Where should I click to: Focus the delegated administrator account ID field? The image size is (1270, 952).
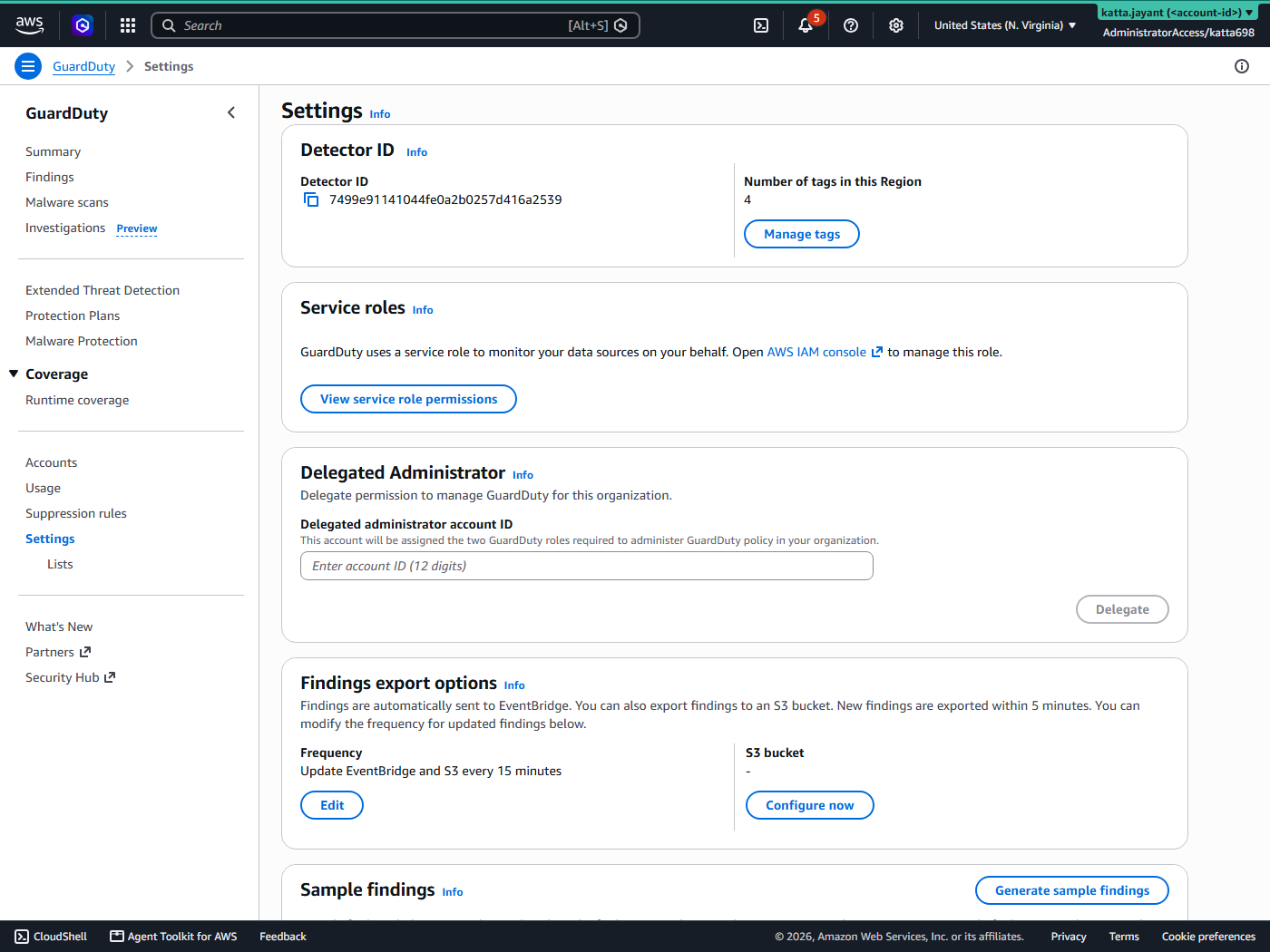[x=587, y=566]
